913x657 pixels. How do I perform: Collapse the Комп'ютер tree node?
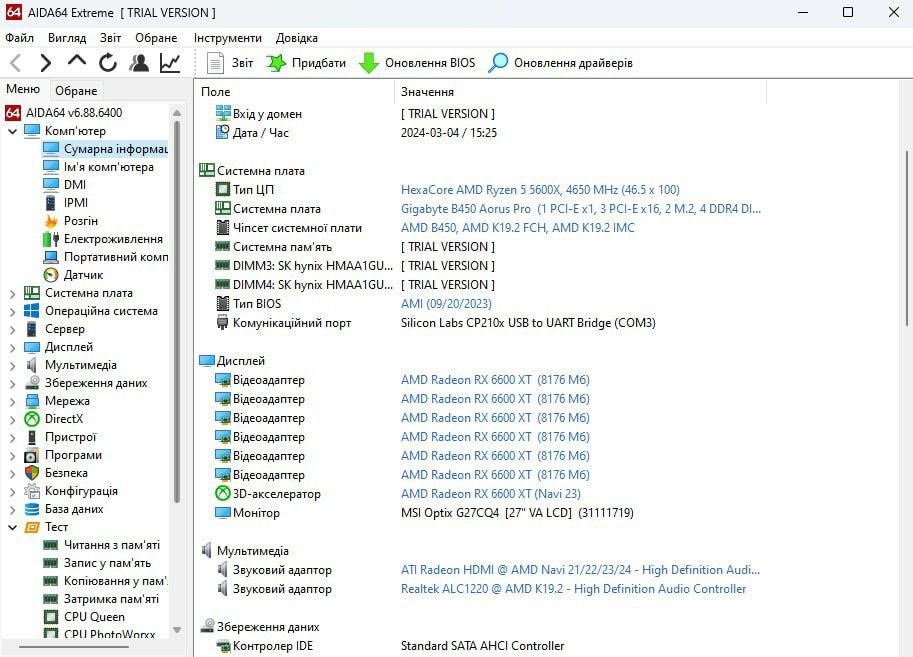click(x=12, y=131)
